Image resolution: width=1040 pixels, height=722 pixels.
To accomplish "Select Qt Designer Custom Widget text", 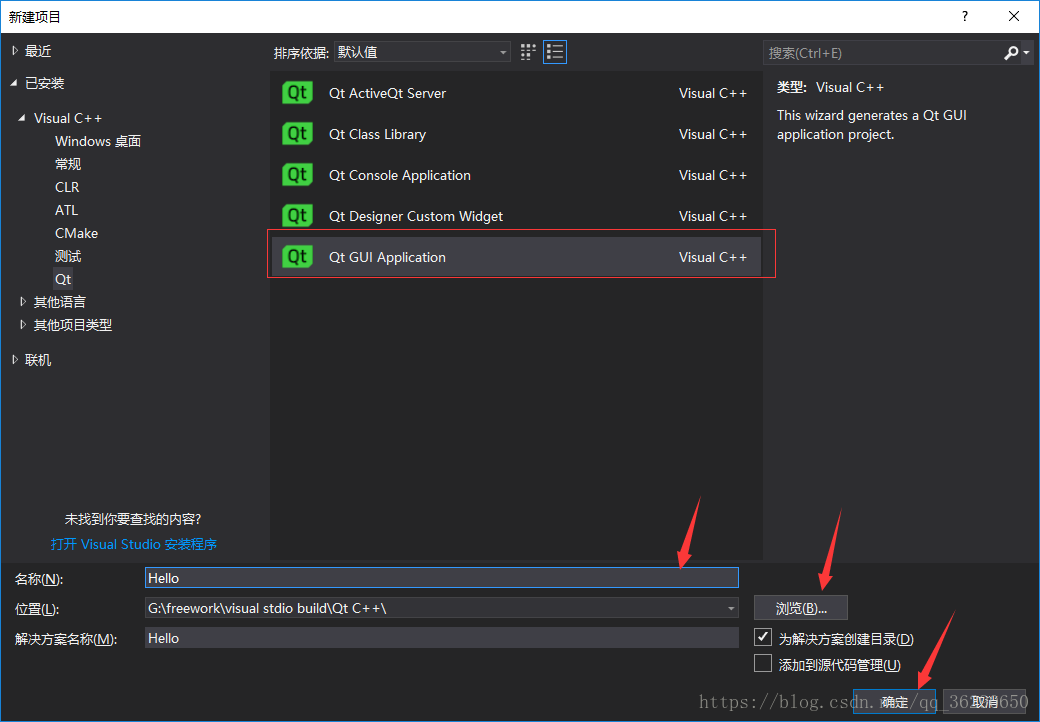I will coord(416,217).
